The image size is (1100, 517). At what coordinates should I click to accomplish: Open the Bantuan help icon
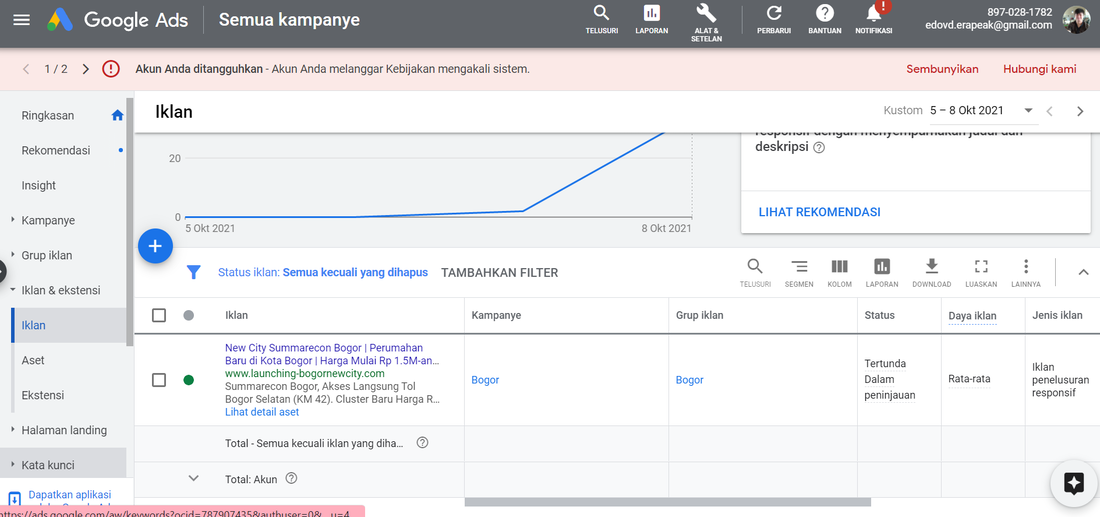(x=825, y=14)
